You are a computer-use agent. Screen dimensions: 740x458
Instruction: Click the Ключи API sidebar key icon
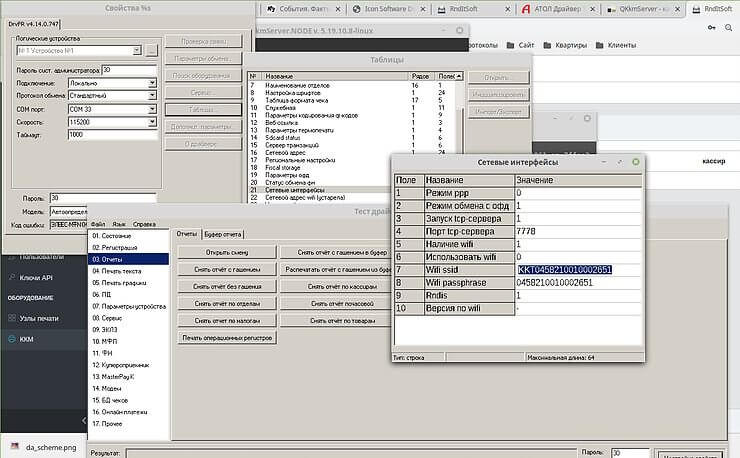click(x=12, y=278)
